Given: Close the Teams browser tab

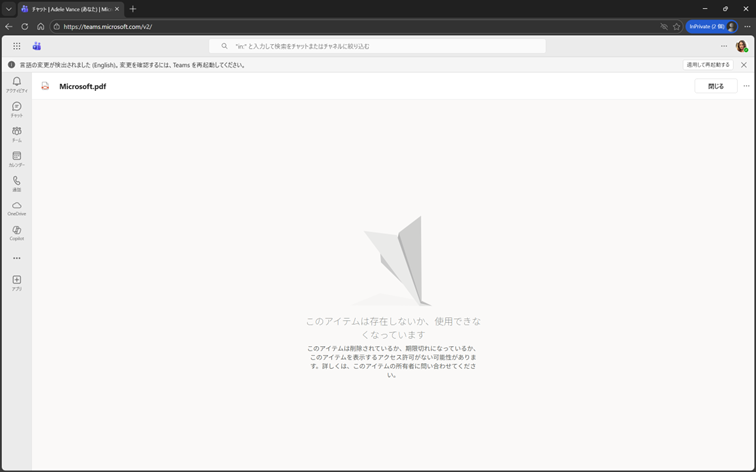Looking at the screenshot, I should point(117,9).
